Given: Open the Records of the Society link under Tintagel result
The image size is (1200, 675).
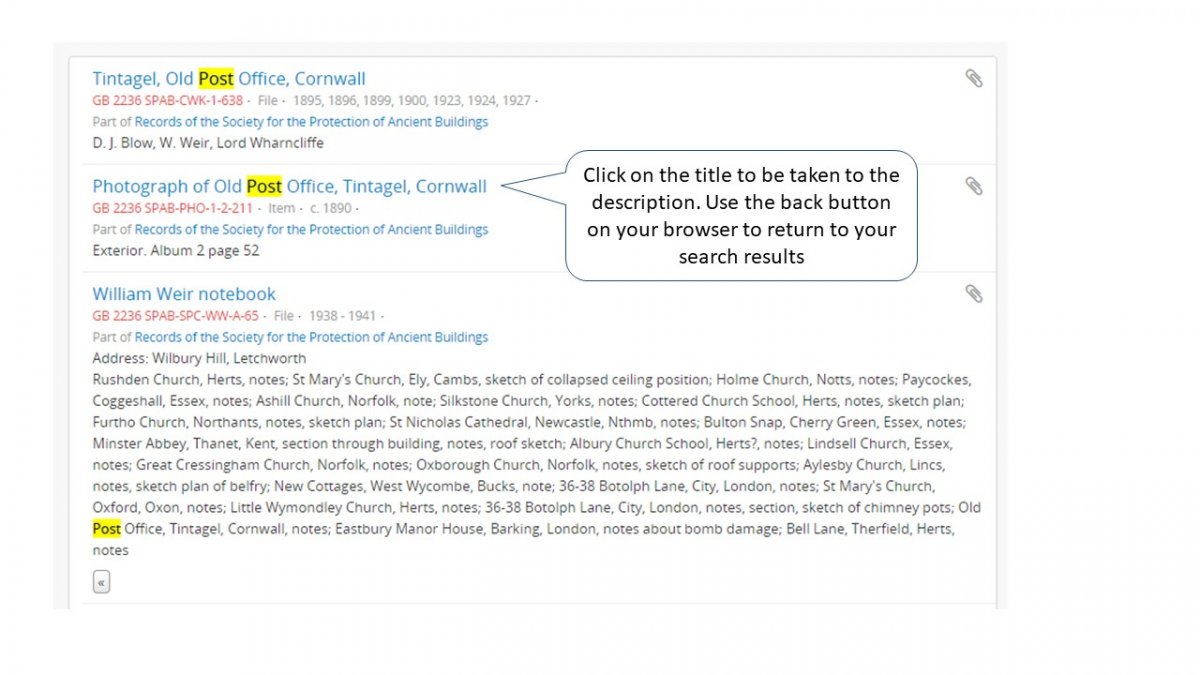Looking at the screenshot, I should (x=311, y=122).
